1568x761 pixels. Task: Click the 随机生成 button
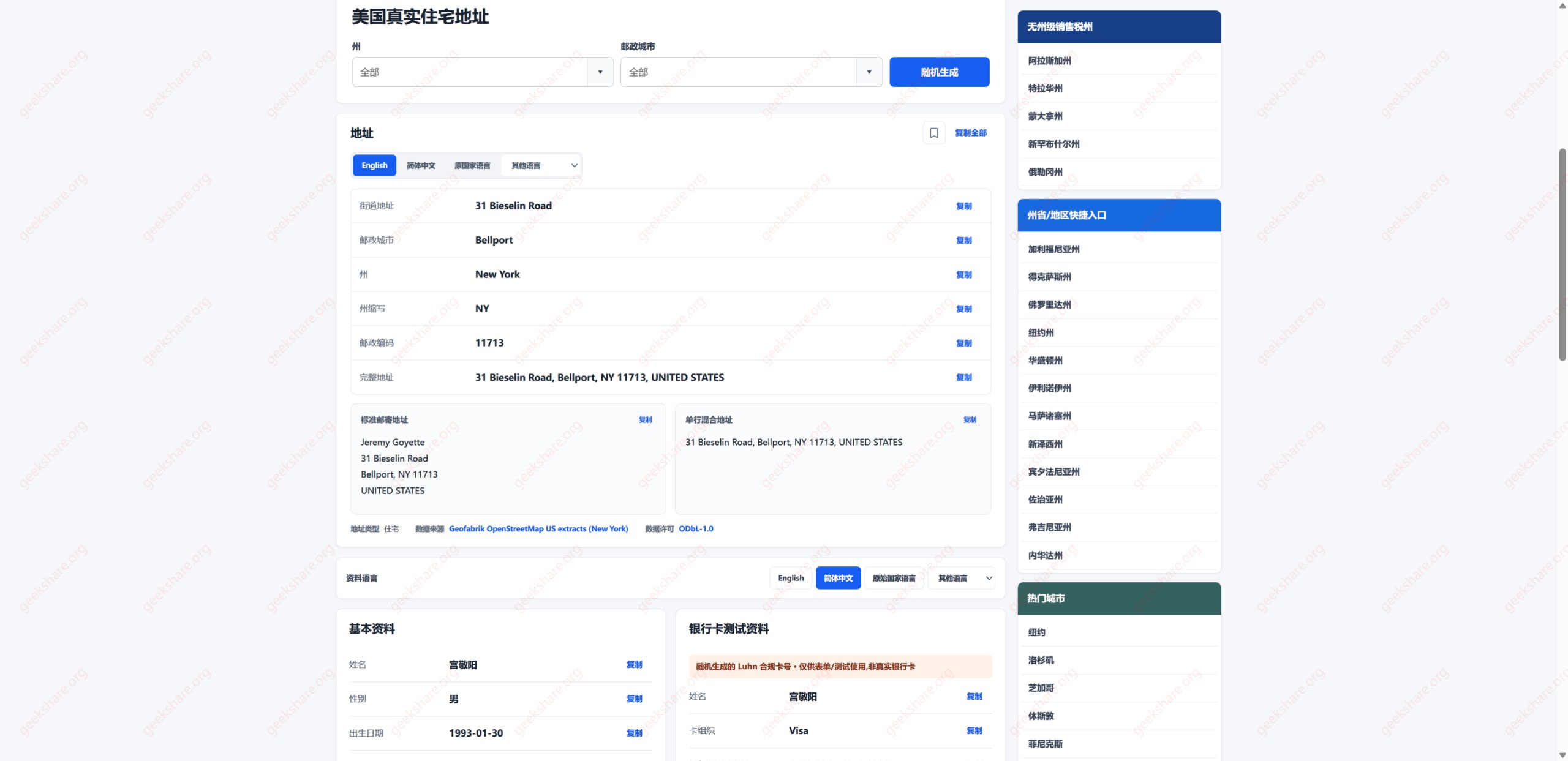939,72
